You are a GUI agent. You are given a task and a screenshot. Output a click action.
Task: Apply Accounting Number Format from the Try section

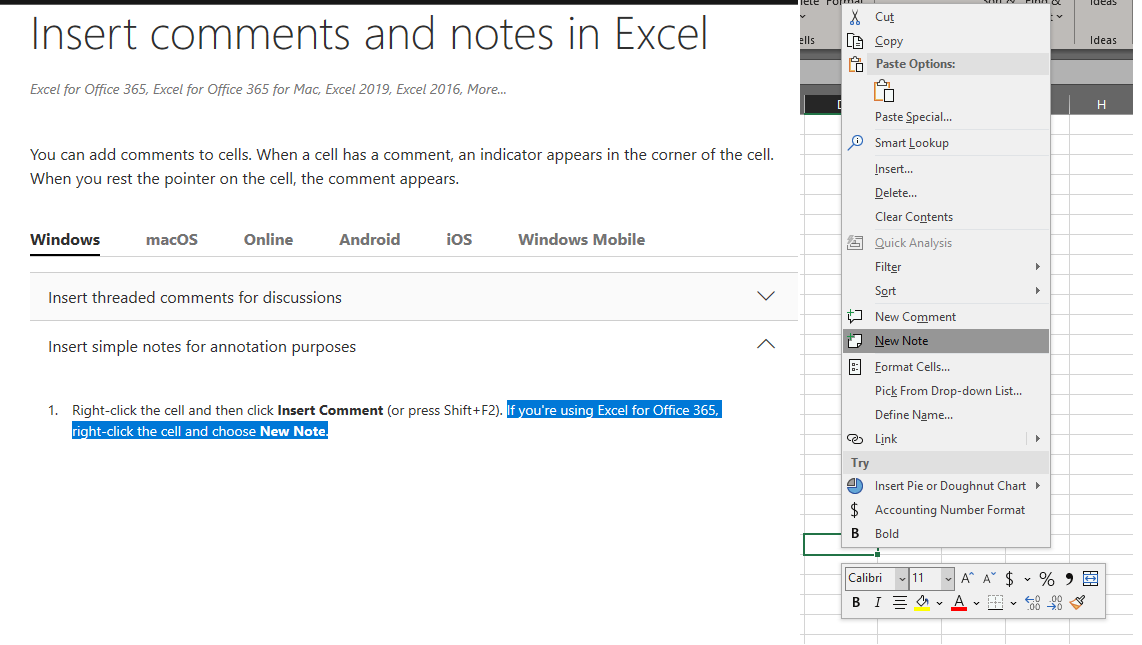pyautogui.click(x=945, y=510)
